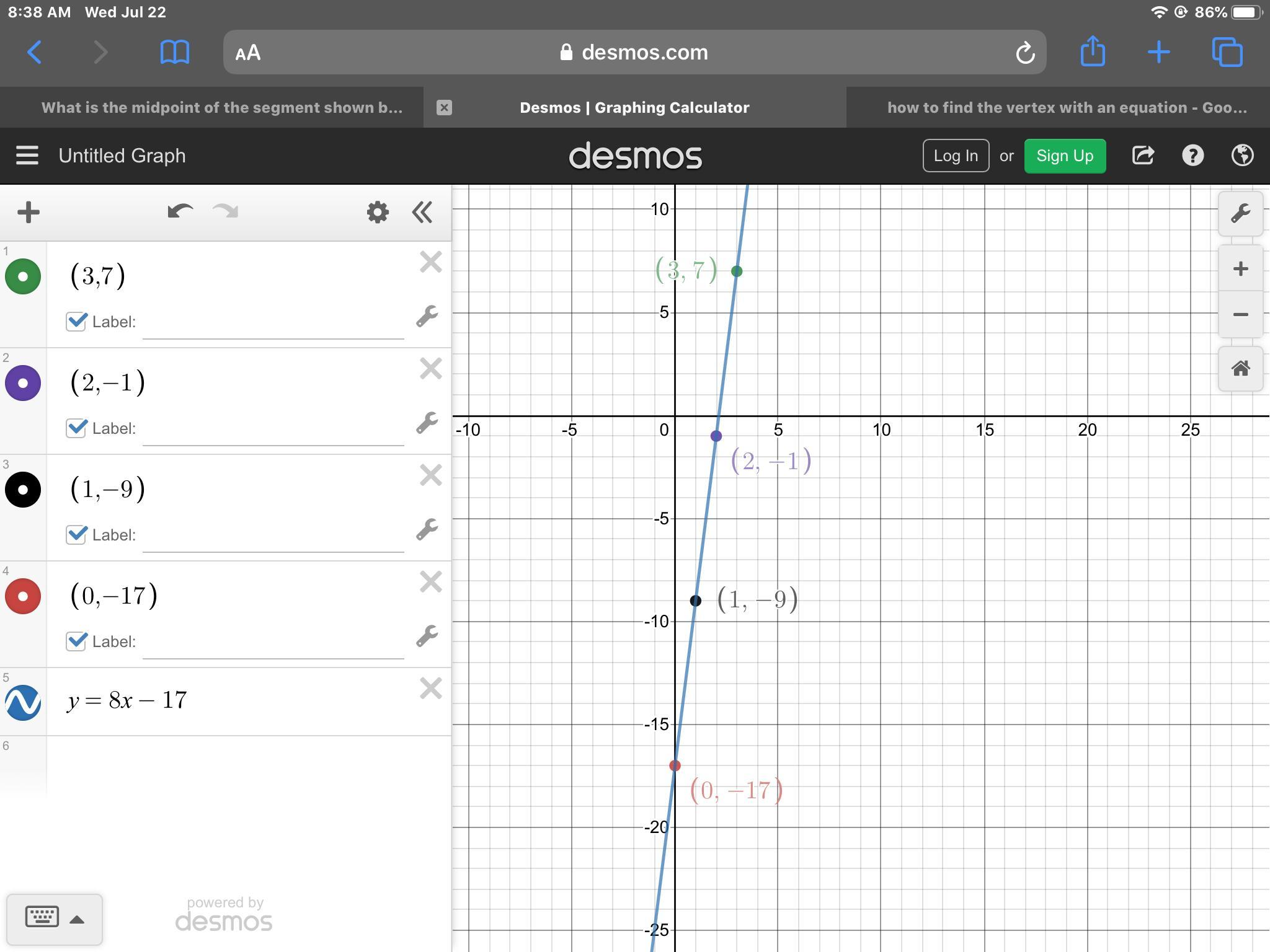Click the Log In button
This screenshot has width=1270, height=952.
pos(955,156)
